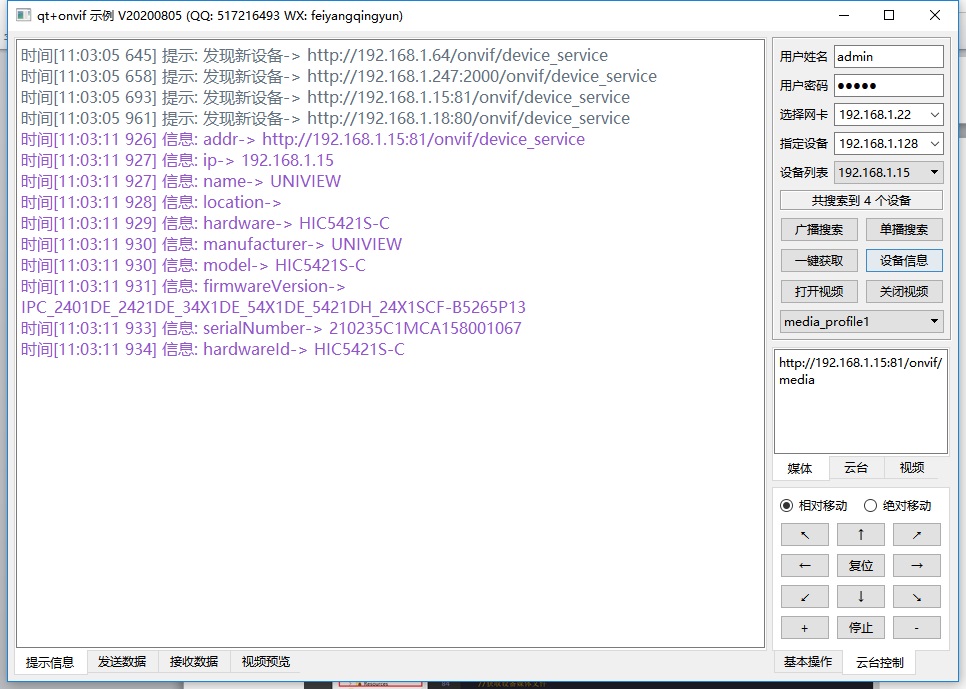This screenshot has height=689, width=966.
Task: Select 绝对移动 radio option
Action: coord(870,505)
